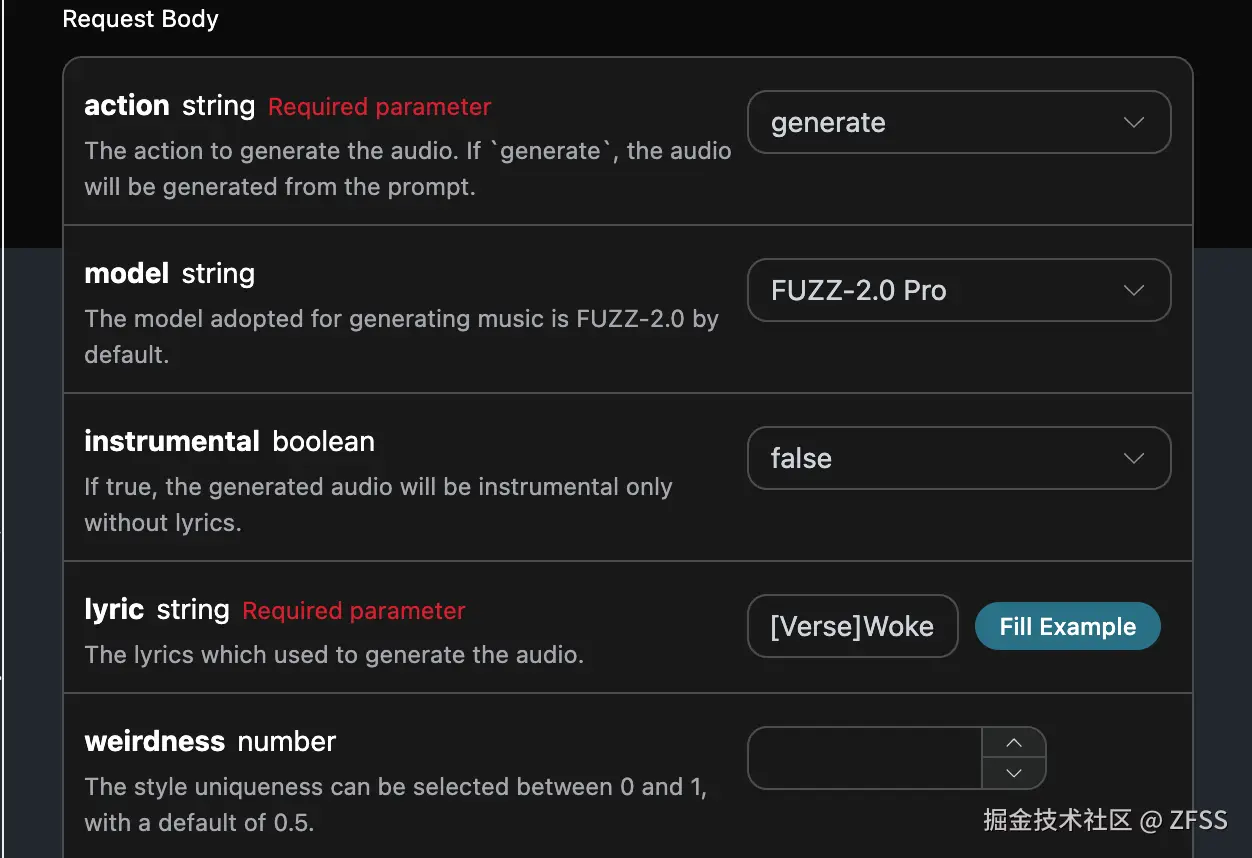Click the "boolean" type label beside instrumental
1252x858 pixels.
[324, 442]
